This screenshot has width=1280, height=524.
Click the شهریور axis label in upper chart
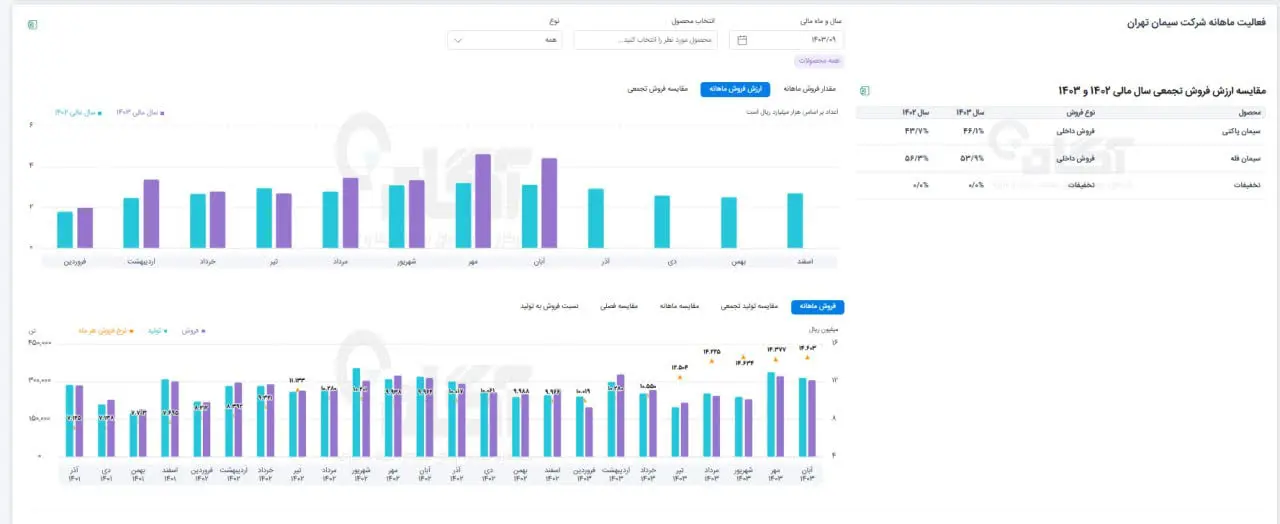click(x=407, y=261)
